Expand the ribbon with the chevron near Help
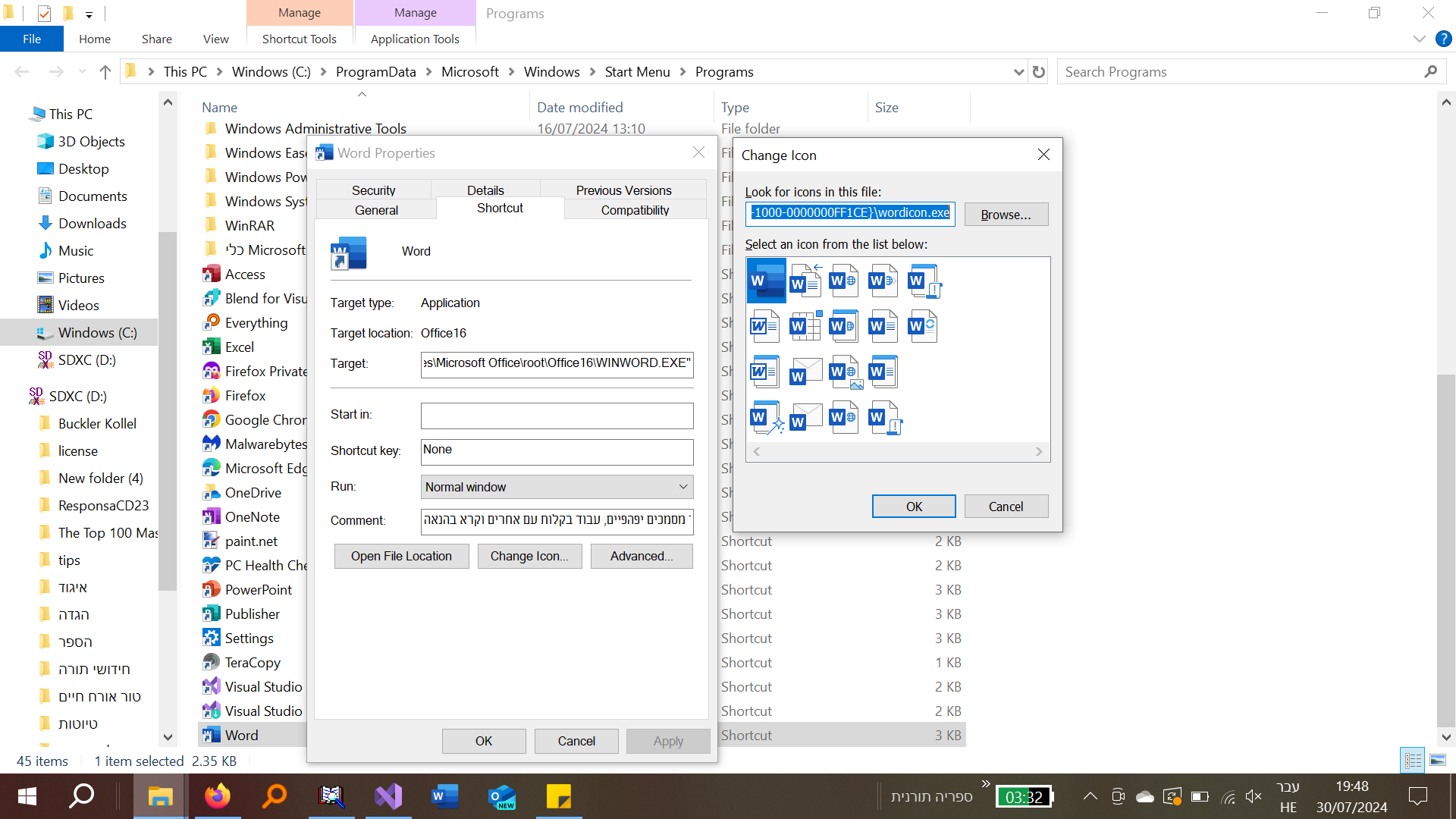The width and height of the screenshot is (1456, 819). click(1419, 39)
